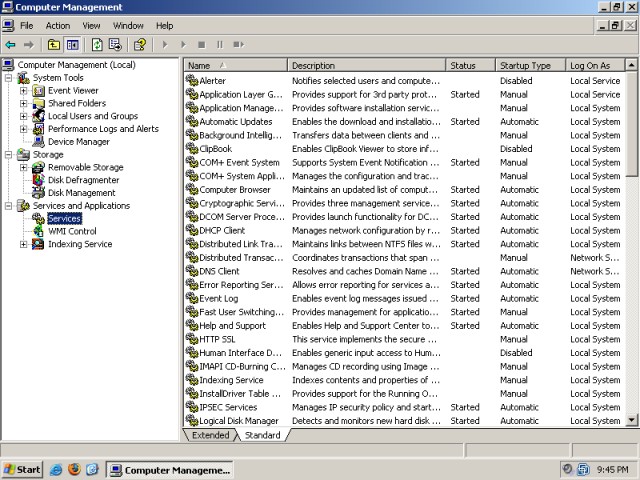Click the Forward arrow toolbar button
640x480 pixels.
[29, 44]
